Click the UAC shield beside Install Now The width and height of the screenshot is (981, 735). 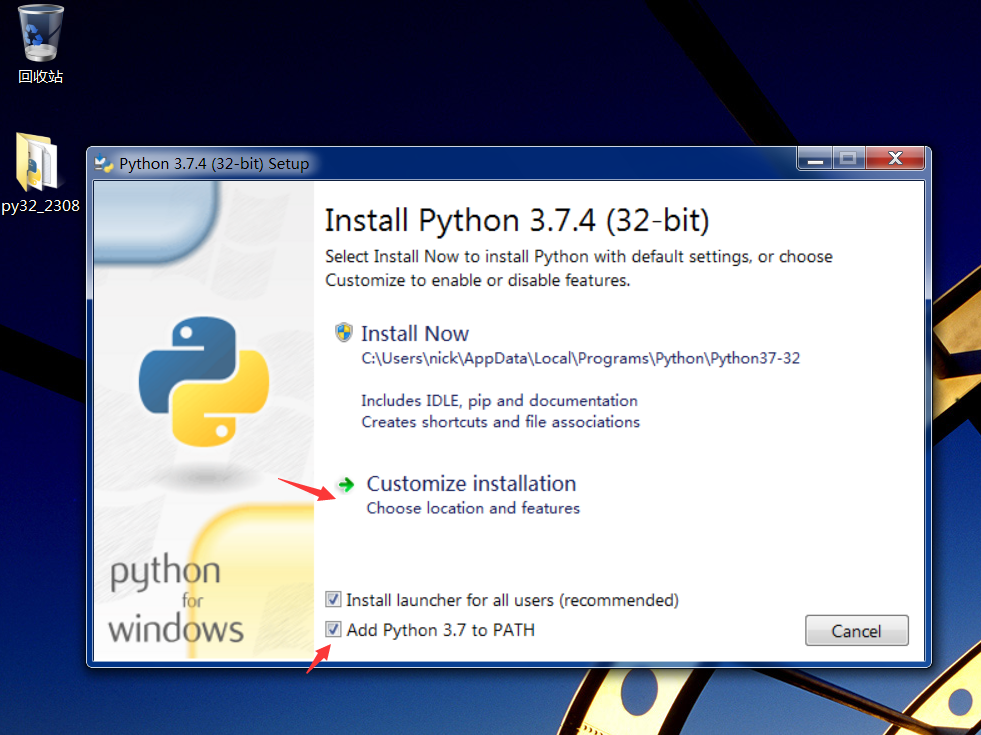point(343,332)
